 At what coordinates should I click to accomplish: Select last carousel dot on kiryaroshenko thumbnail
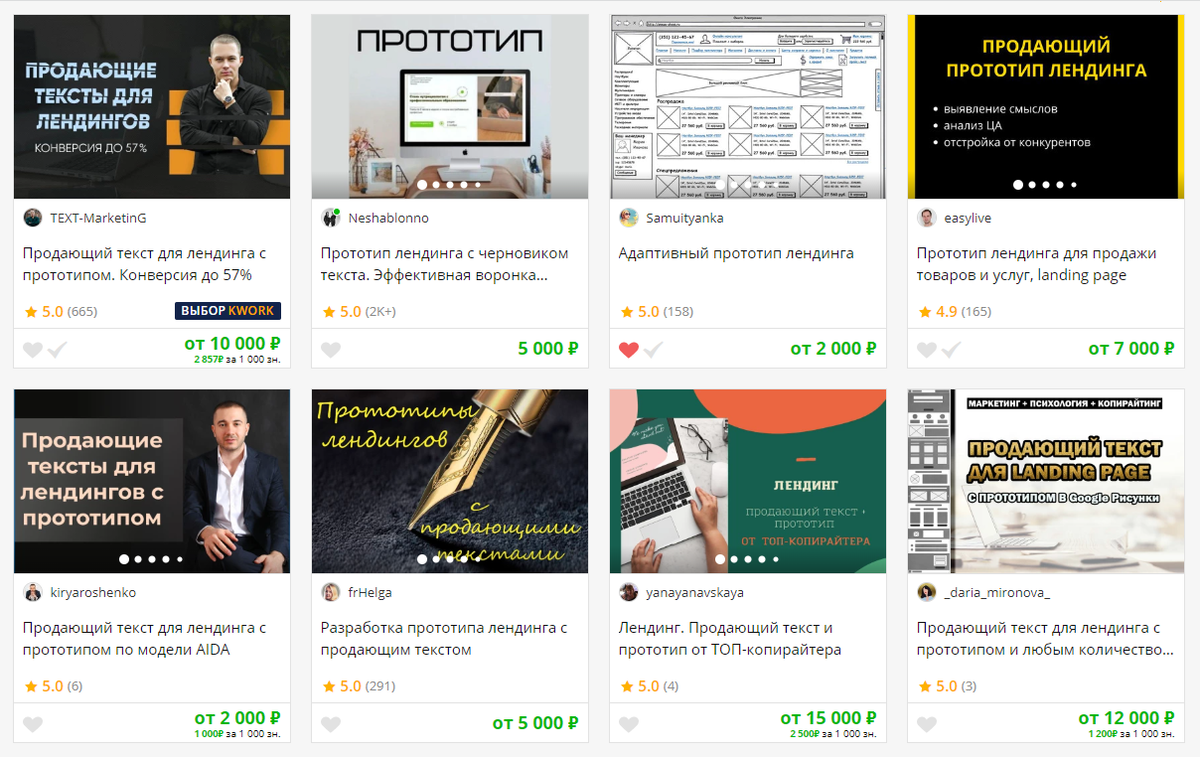tap(180, 559)
